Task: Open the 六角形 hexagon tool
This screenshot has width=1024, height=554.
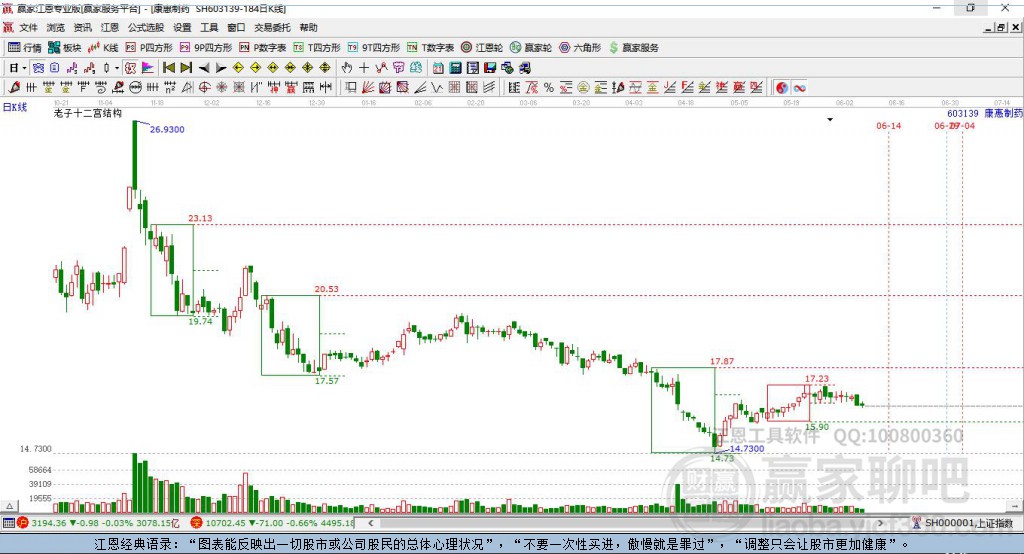Action: [580, 48]
